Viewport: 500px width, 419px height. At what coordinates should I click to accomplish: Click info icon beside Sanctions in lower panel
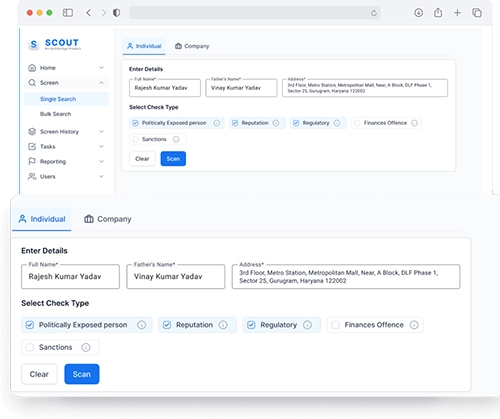tap(86, 347)
